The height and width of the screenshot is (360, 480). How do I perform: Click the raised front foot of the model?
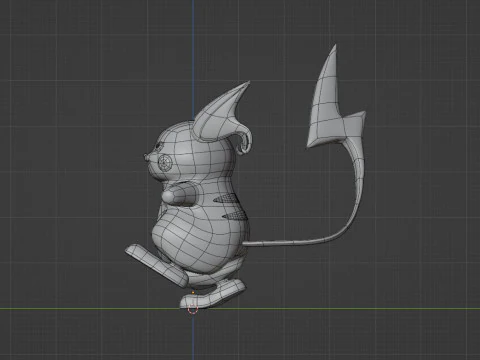click(156, 265)
